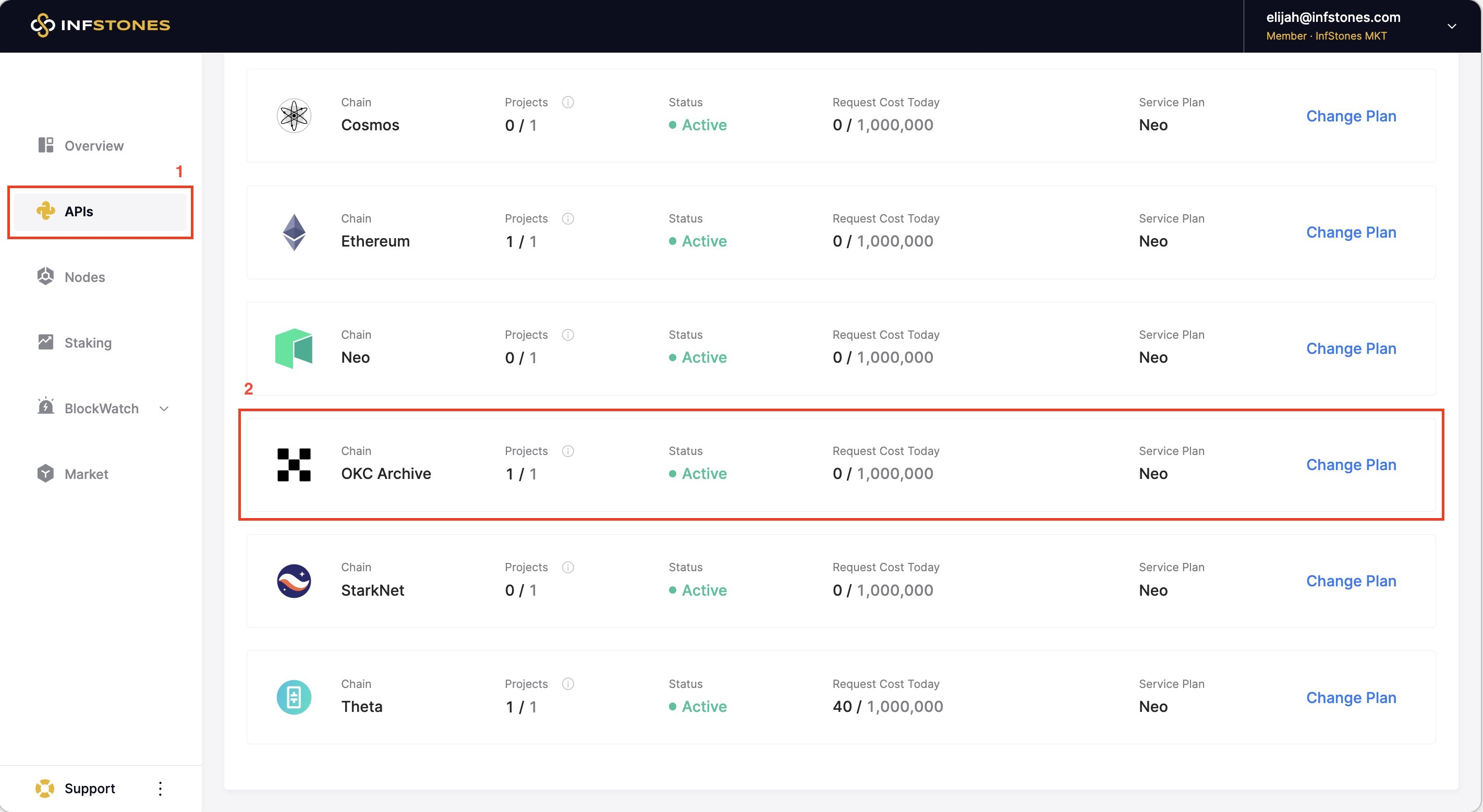Open the Support three-dot menu
Viewport: 1483px width, 812px height.
[x=160, y=789]
